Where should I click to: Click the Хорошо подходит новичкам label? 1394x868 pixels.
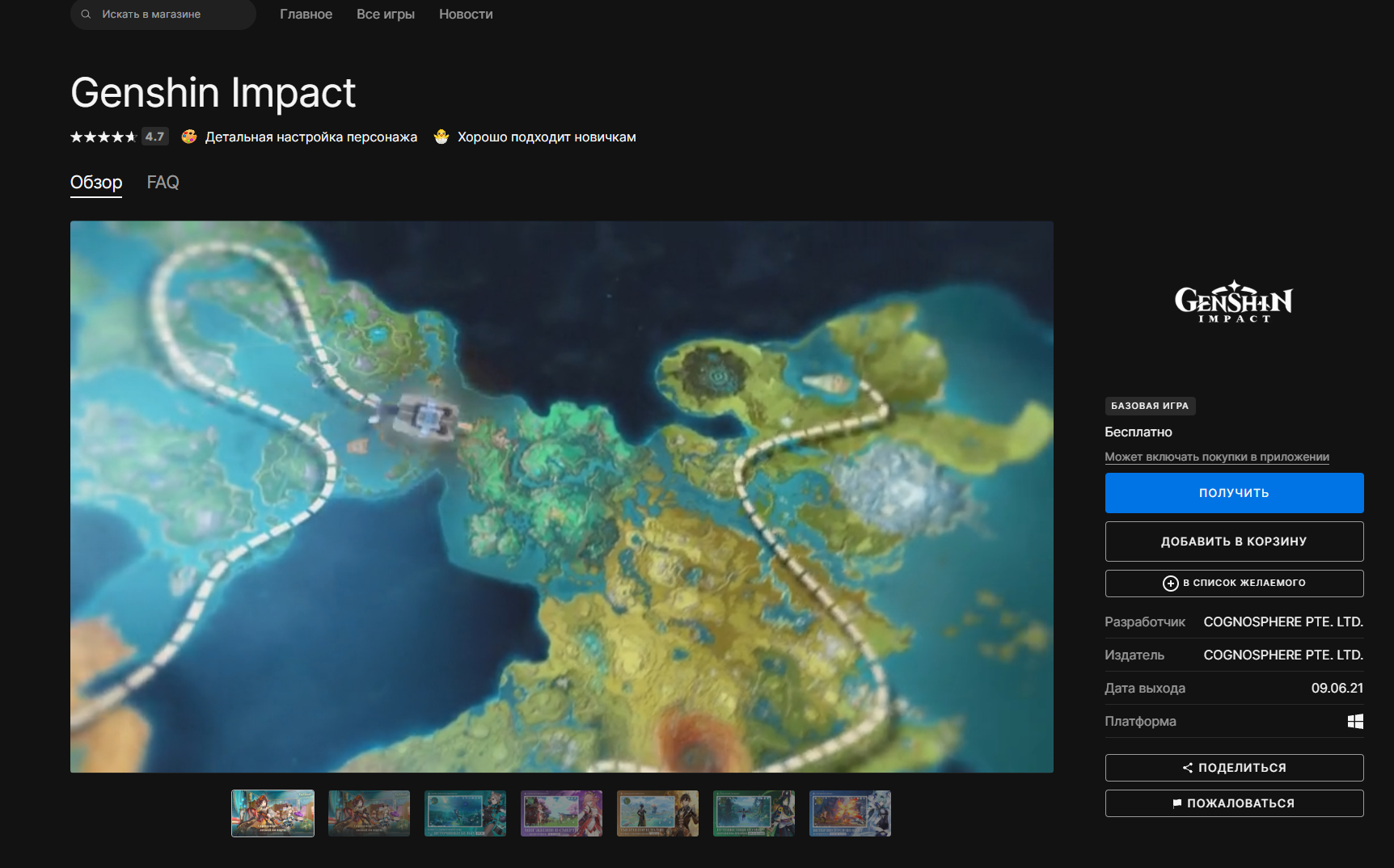(547, 137)
